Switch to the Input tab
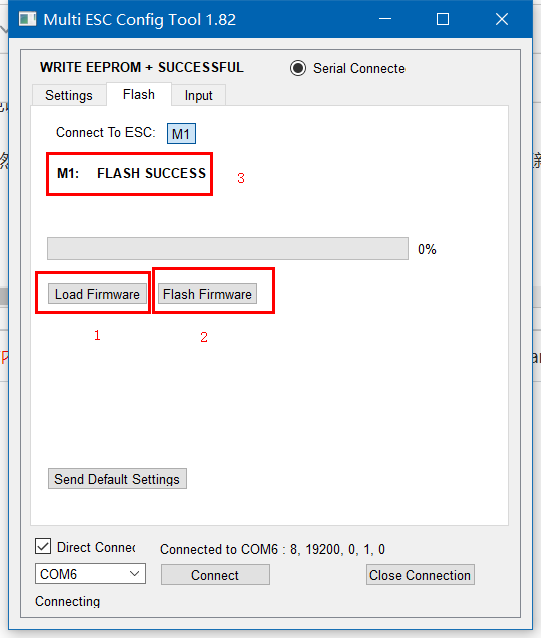 pyautogui.click(x=199, y=95)
